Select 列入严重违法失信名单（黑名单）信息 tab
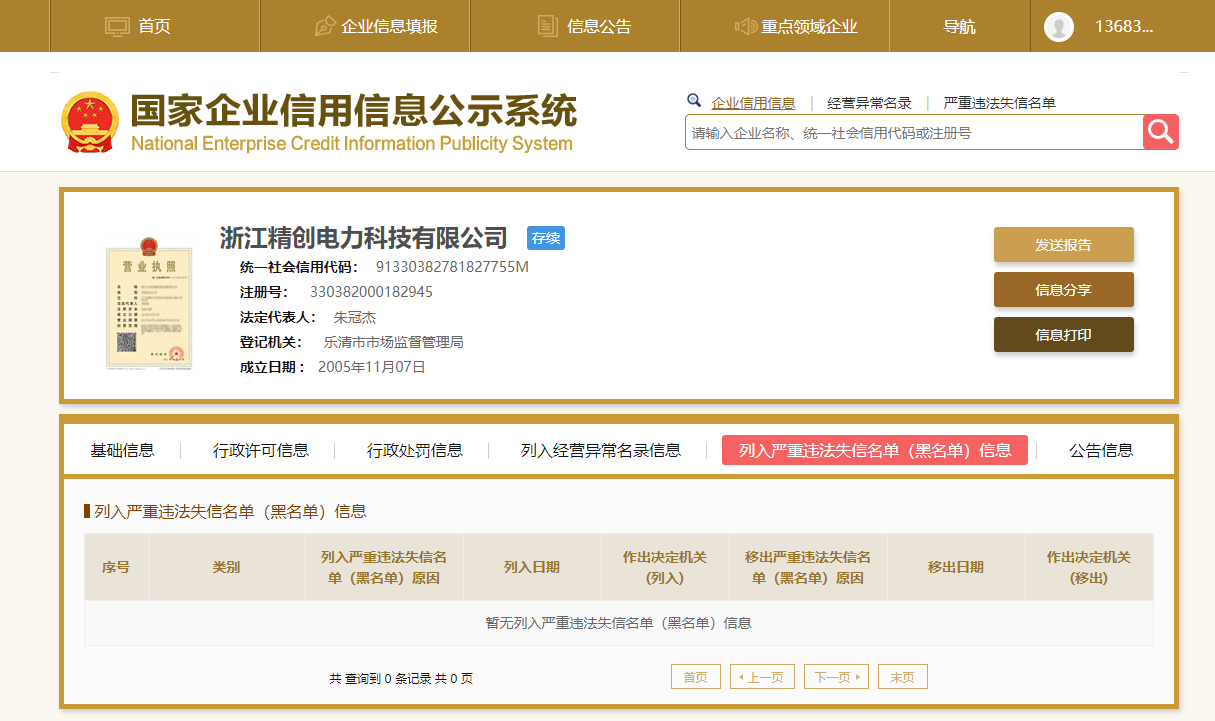The height and width of the screenshot is (721, 1215). pos(875,450)
